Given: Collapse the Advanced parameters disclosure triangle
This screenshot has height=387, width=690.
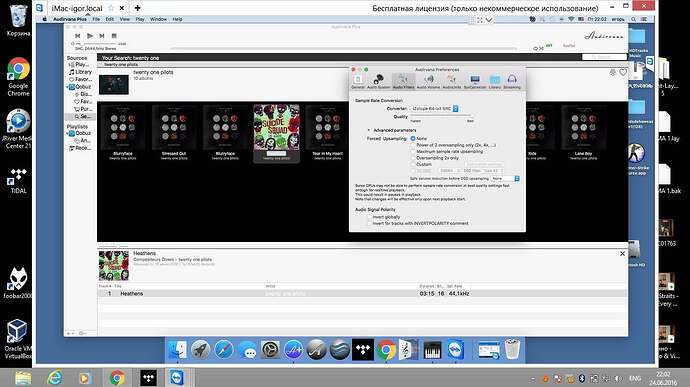Looking at the screenshot, I should (x=369, y=130).
